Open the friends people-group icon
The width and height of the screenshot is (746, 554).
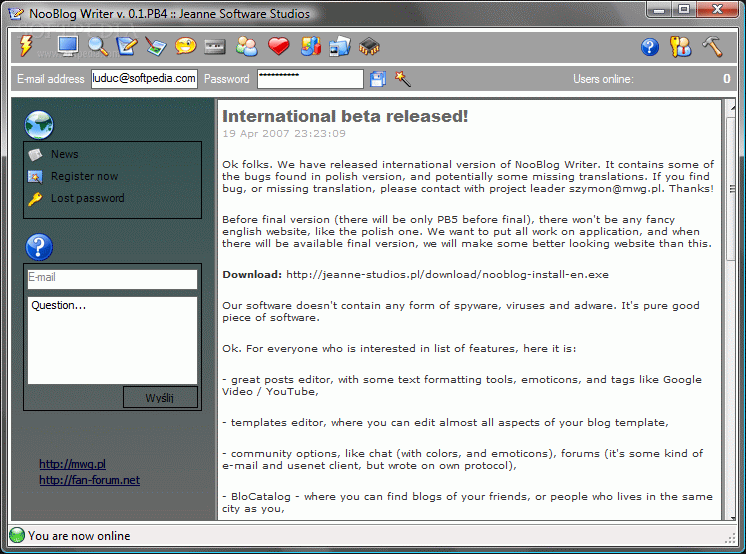click(x=246, y=47)
